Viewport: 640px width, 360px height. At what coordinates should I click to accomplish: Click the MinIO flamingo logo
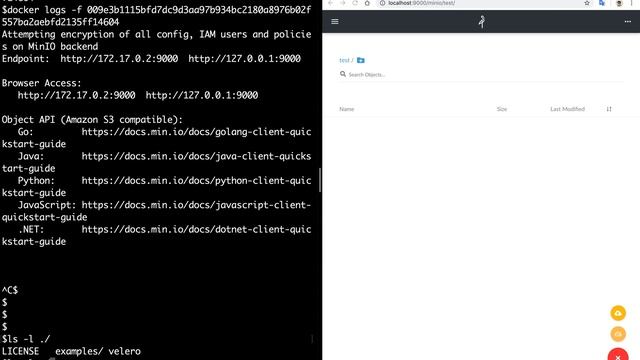click(482, 22)
